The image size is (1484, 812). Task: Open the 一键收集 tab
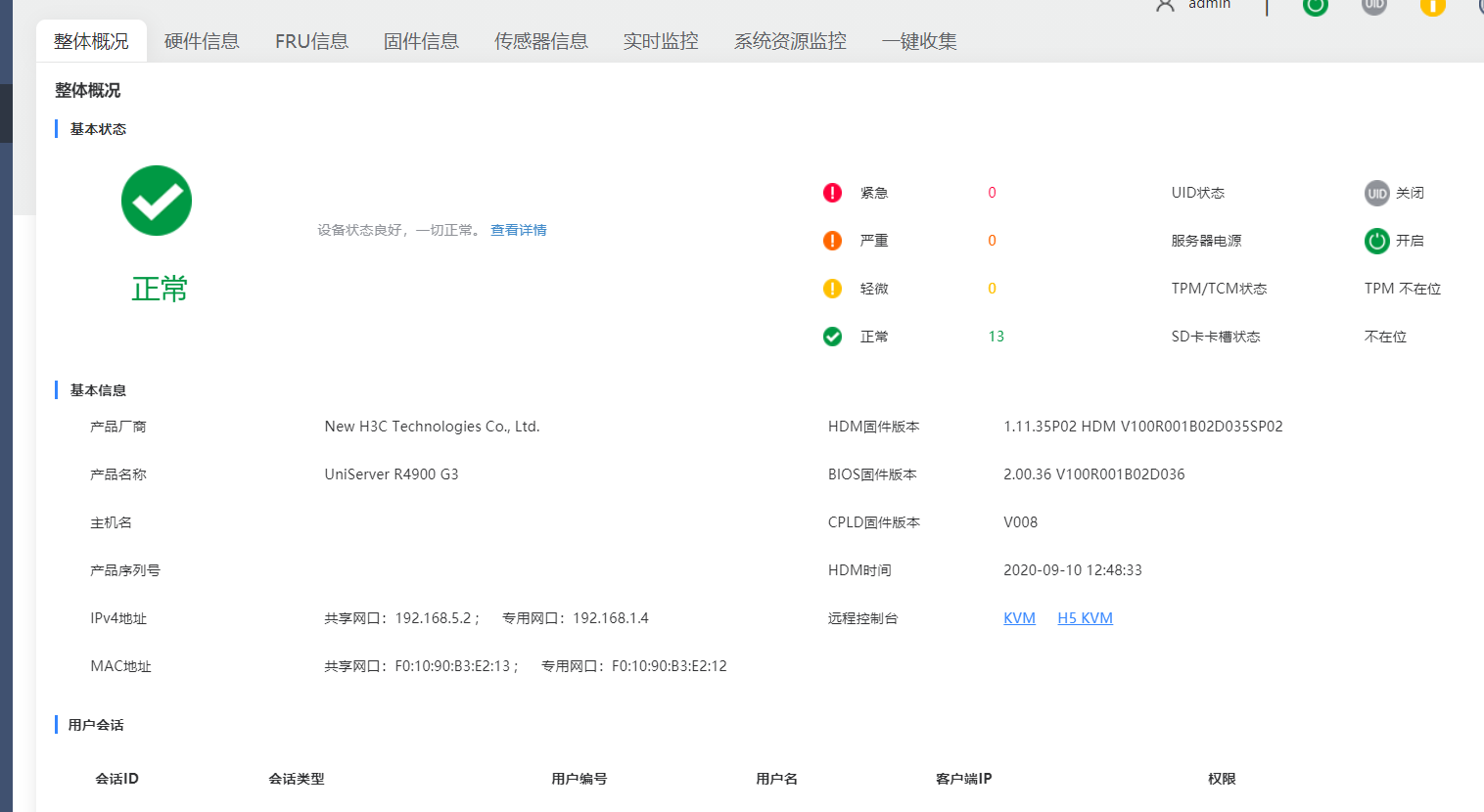pos(918,41)
